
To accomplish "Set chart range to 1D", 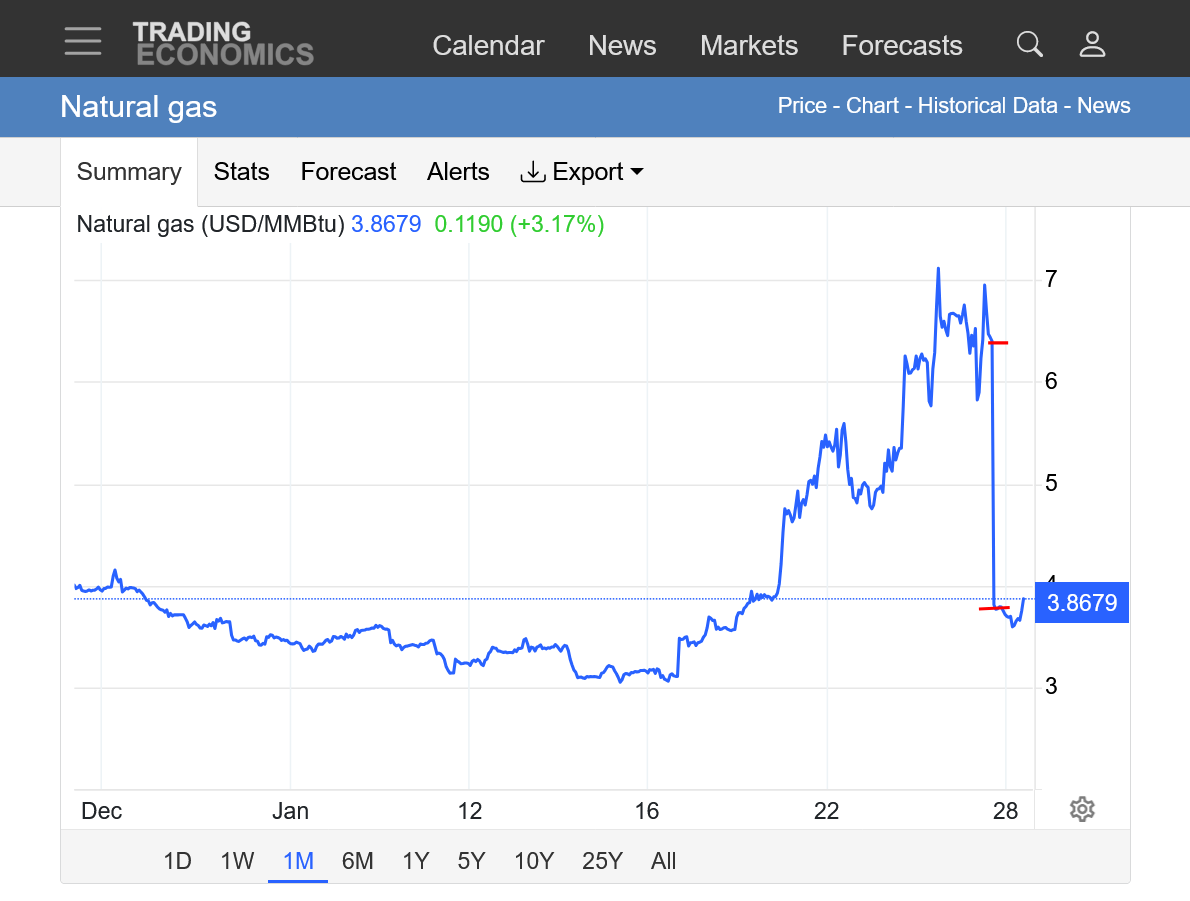I will 177,861.
